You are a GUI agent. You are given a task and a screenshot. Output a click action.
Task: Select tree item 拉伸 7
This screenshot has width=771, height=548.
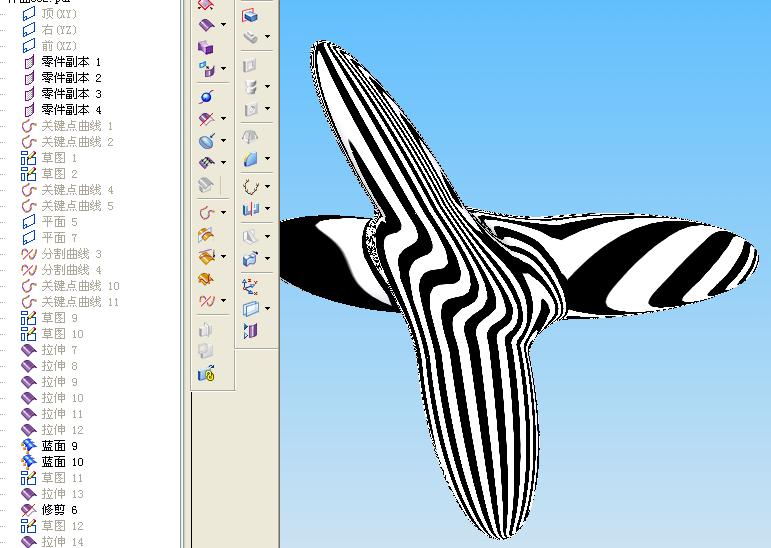coord(50,350)
